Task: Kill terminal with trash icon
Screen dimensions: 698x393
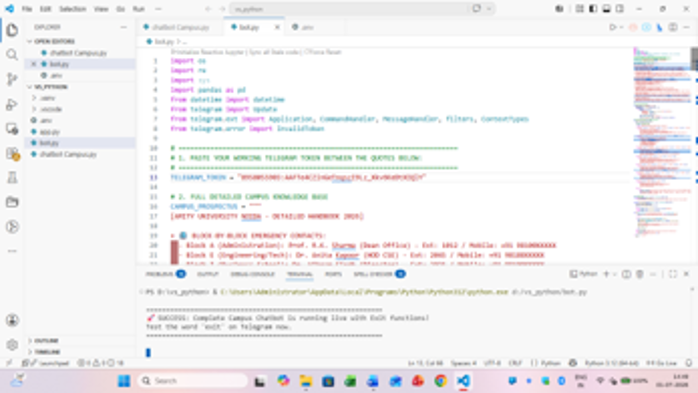Action: coord(640,274)
